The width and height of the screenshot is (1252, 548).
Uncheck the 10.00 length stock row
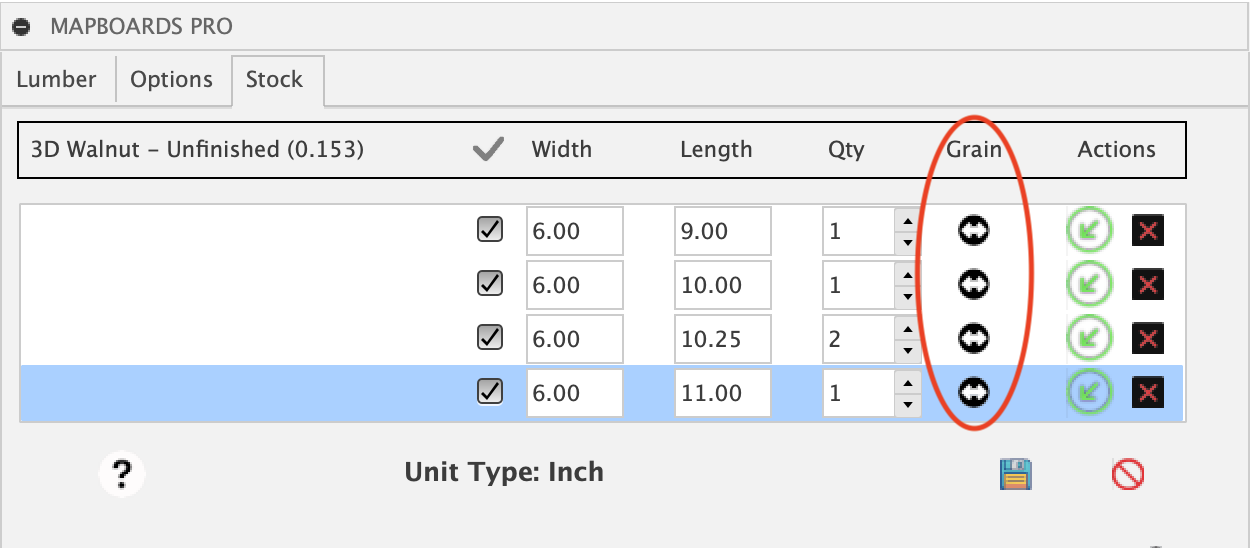pyautogui.click(x=490, y=284)
